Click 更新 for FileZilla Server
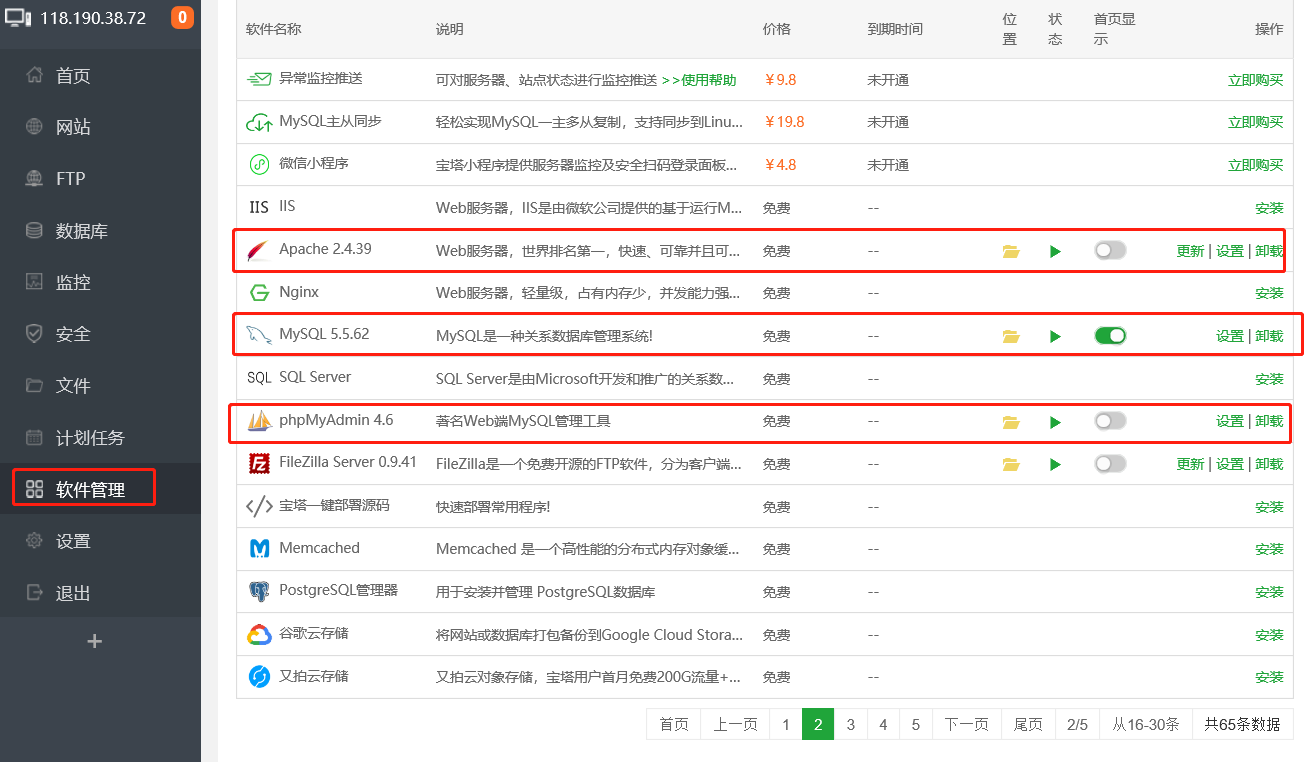 click(1190, 464)
